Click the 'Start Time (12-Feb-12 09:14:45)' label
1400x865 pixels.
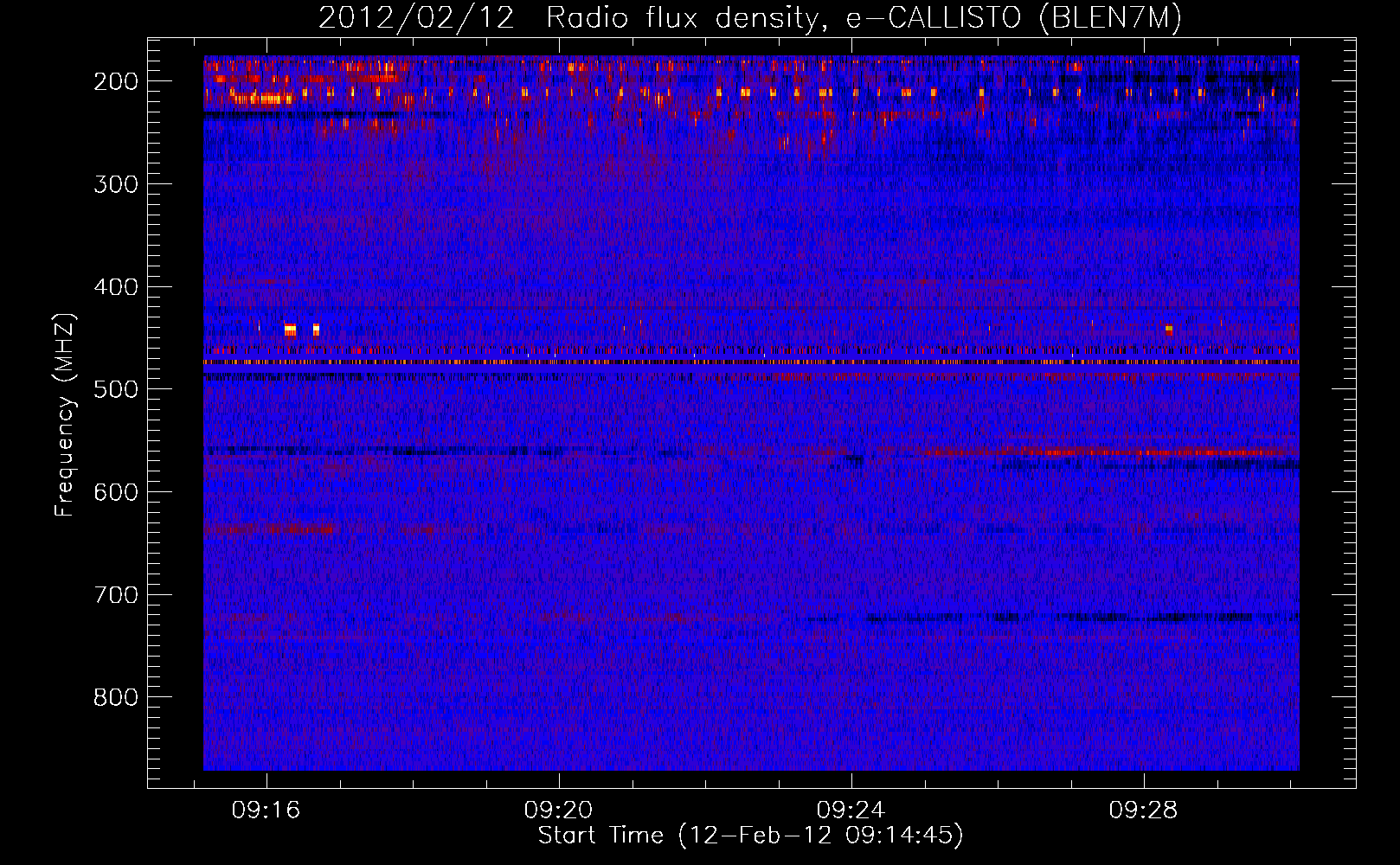coord(750,836)
